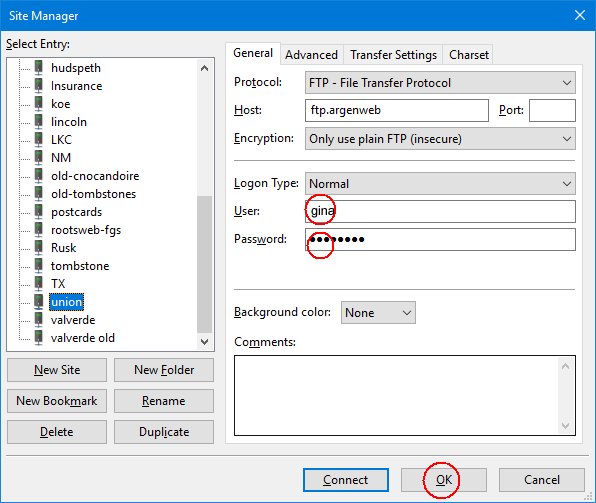596x503 pixels.
Task: Select the old-tombstones site entry
Action: coord(94,194)
